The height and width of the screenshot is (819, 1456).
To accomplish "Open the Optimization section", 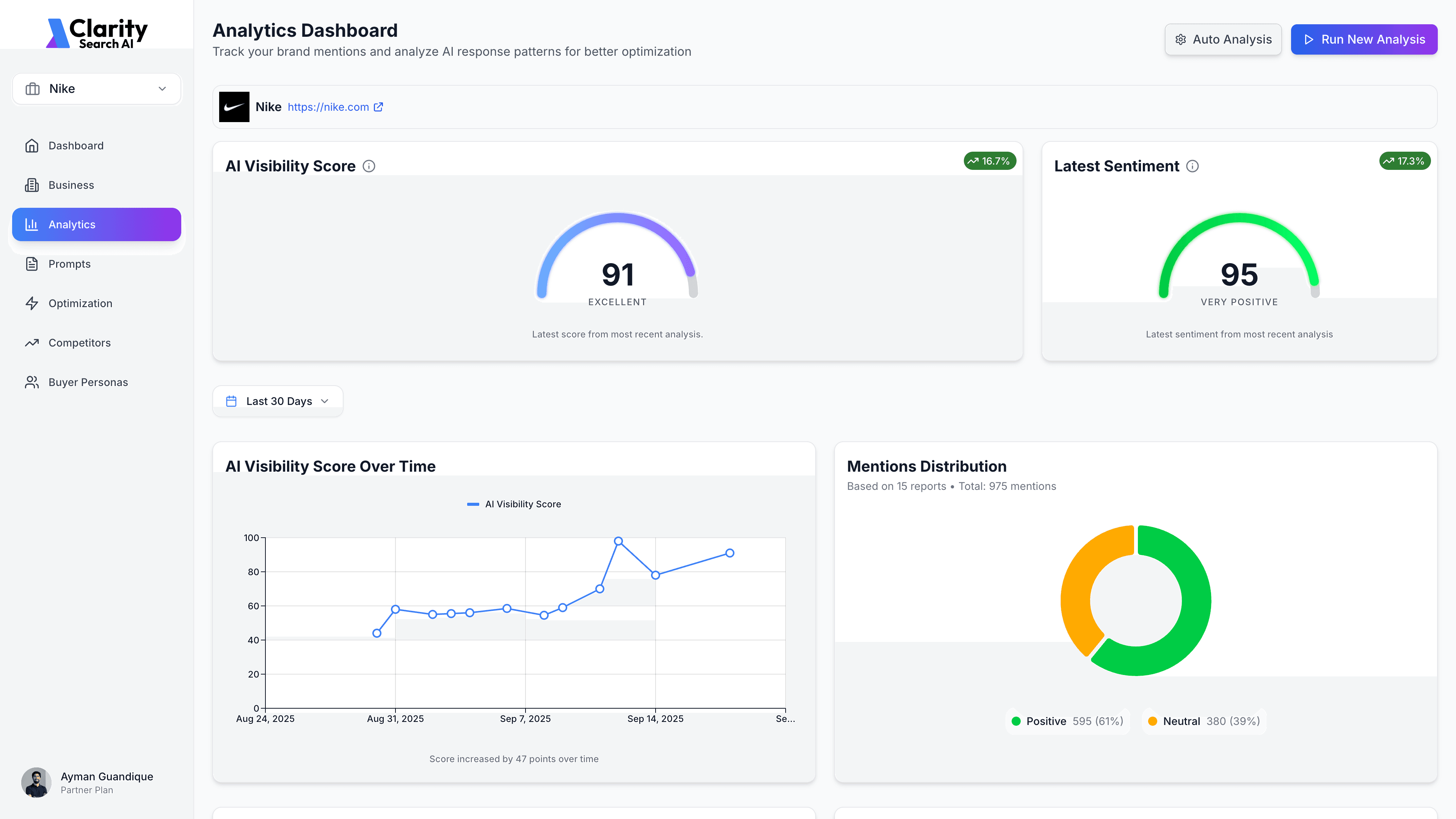I will point(80,303).
